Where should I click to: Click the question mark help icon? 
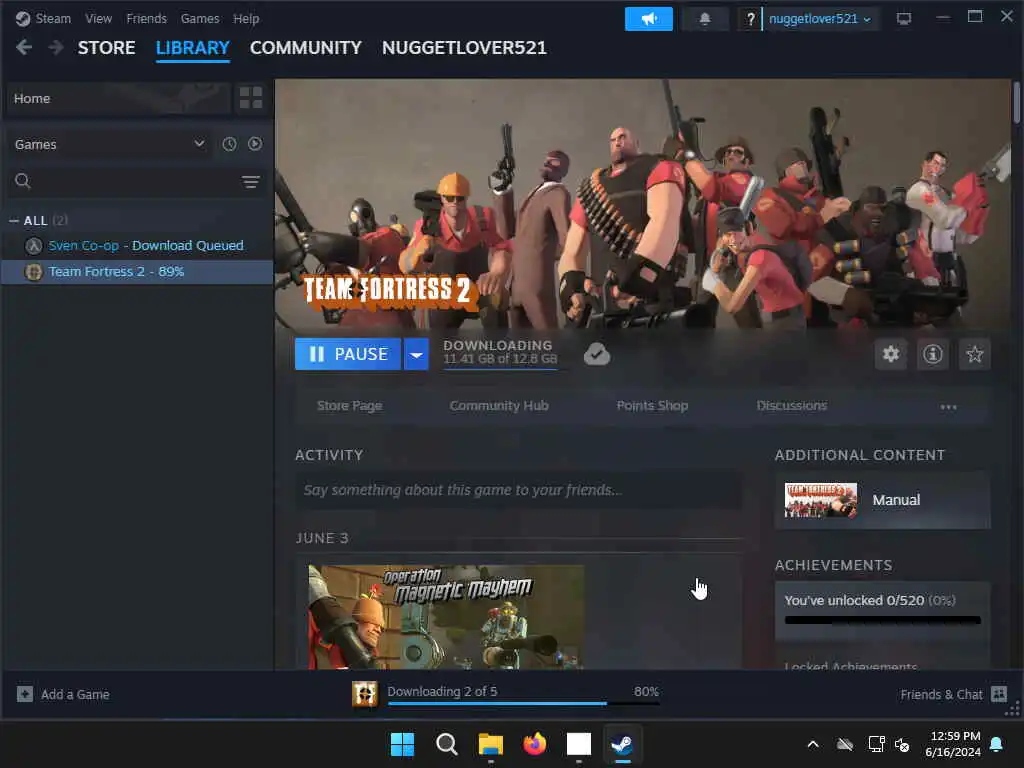750,19
